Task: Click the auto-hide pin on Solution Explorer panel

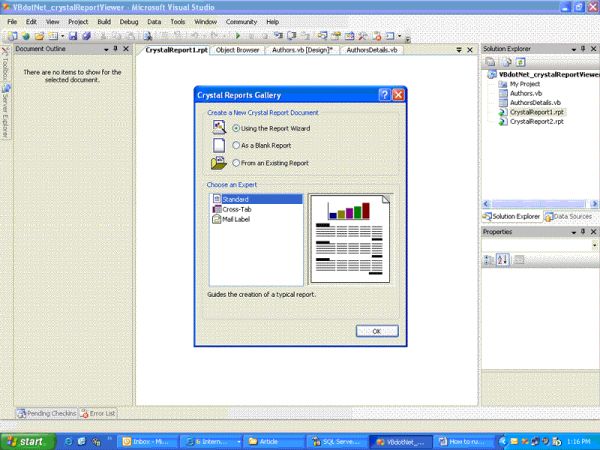Action: click(583, 49)
